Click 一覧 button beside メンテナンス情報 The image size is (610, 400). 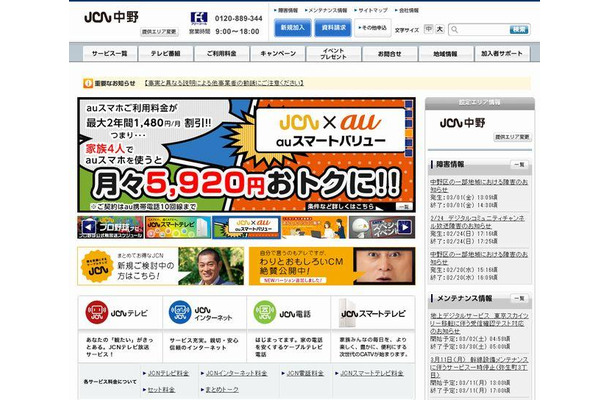click(520, 299)
